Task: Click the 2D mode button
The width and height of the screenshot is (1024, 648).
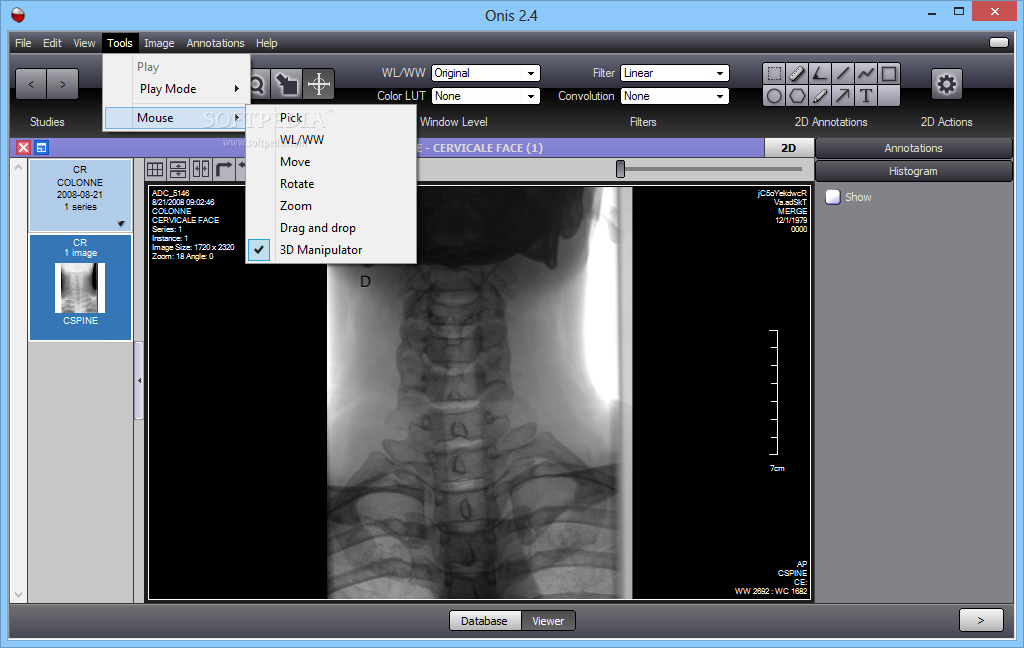Action: 789,148
